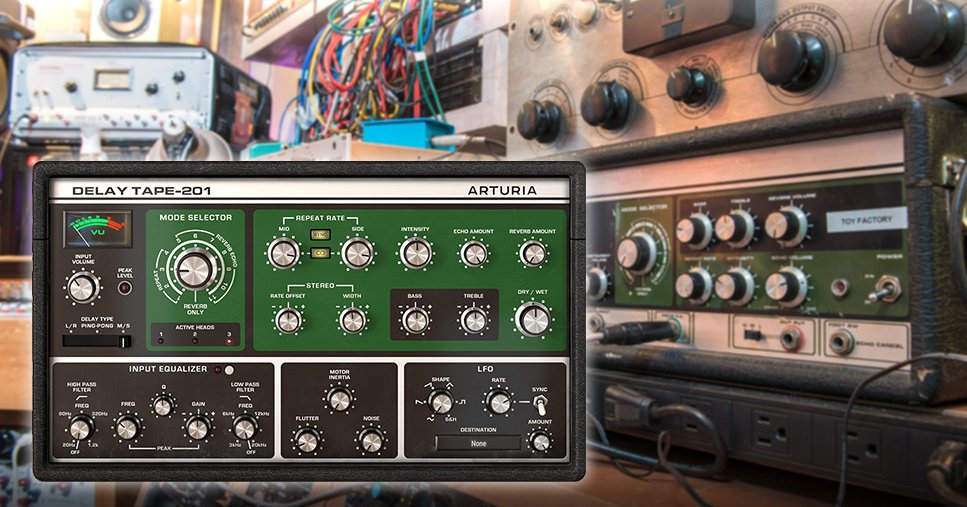This screenshot has width=967, height=507.
Task: Click the Mode Selector rotary knob
Action: coord(195,270)
